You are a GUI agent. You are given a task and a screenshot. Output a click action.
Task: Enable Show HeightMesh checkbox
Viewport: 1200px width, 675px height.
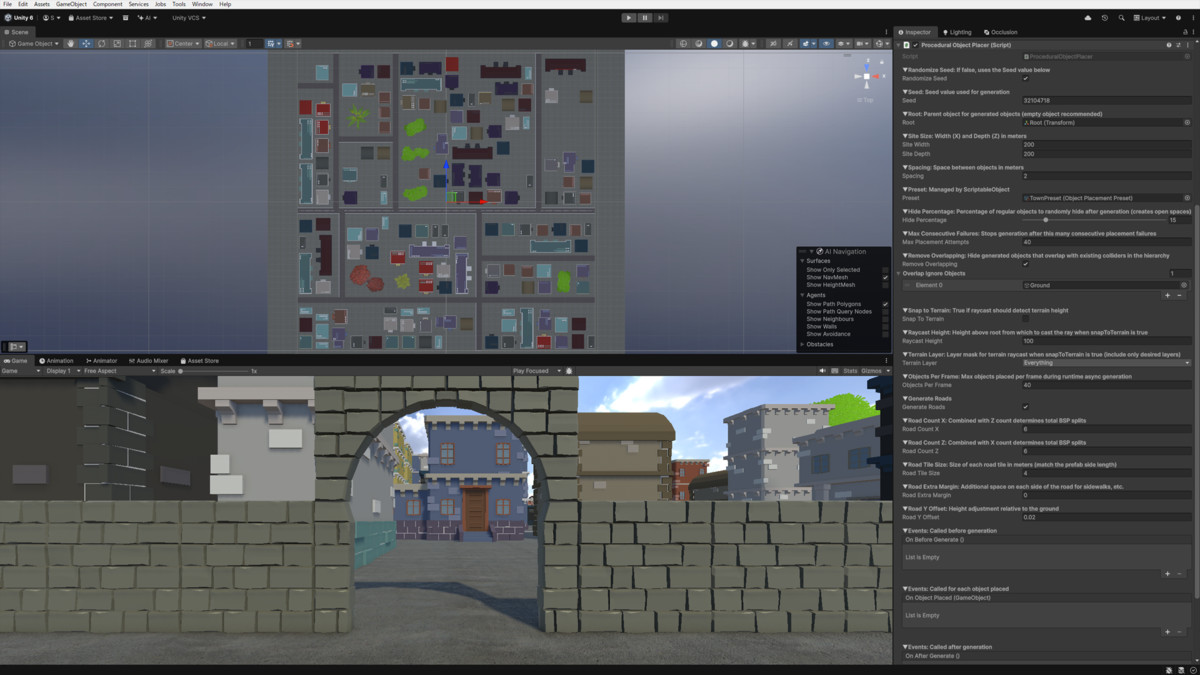pyautogui.click(x=885, y=285)
